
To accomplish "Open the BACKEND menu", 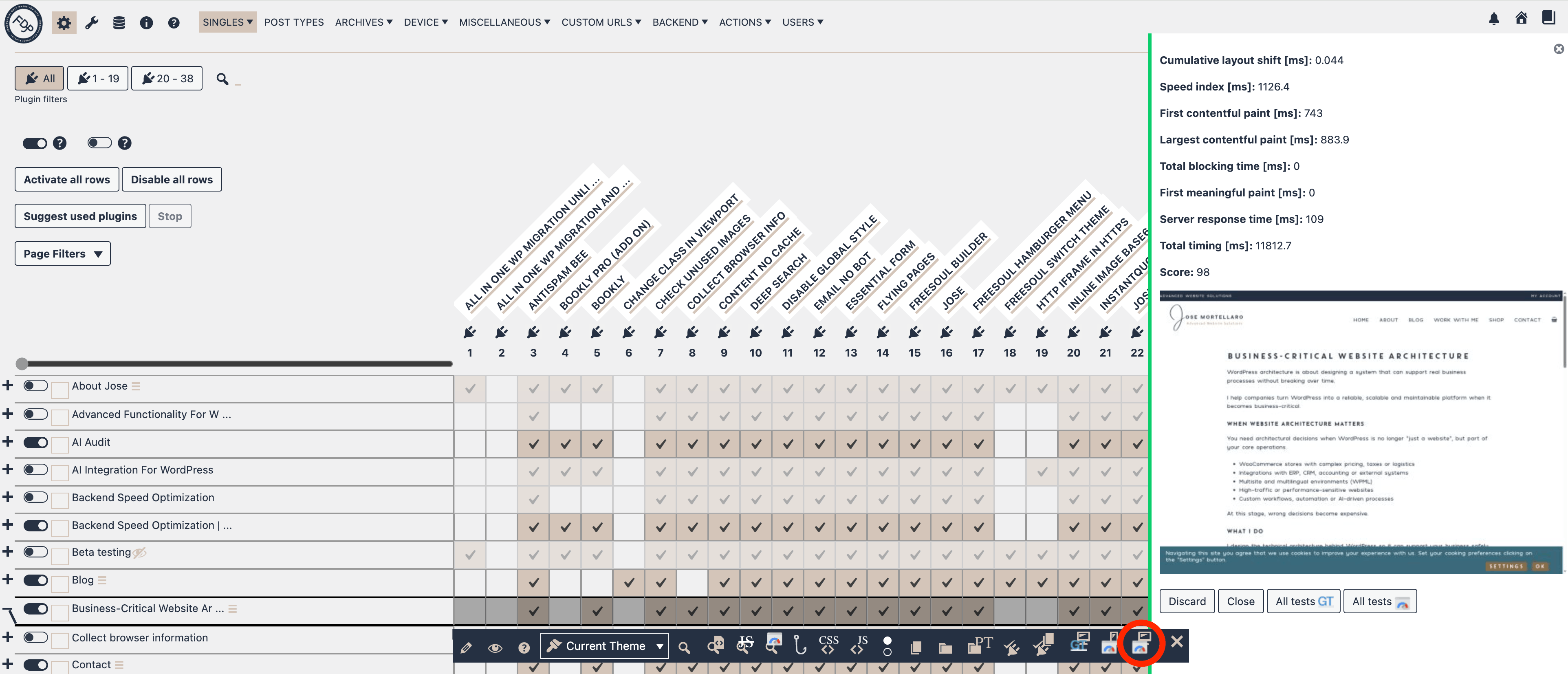I will pyautogui.click(x=680, y=22).
